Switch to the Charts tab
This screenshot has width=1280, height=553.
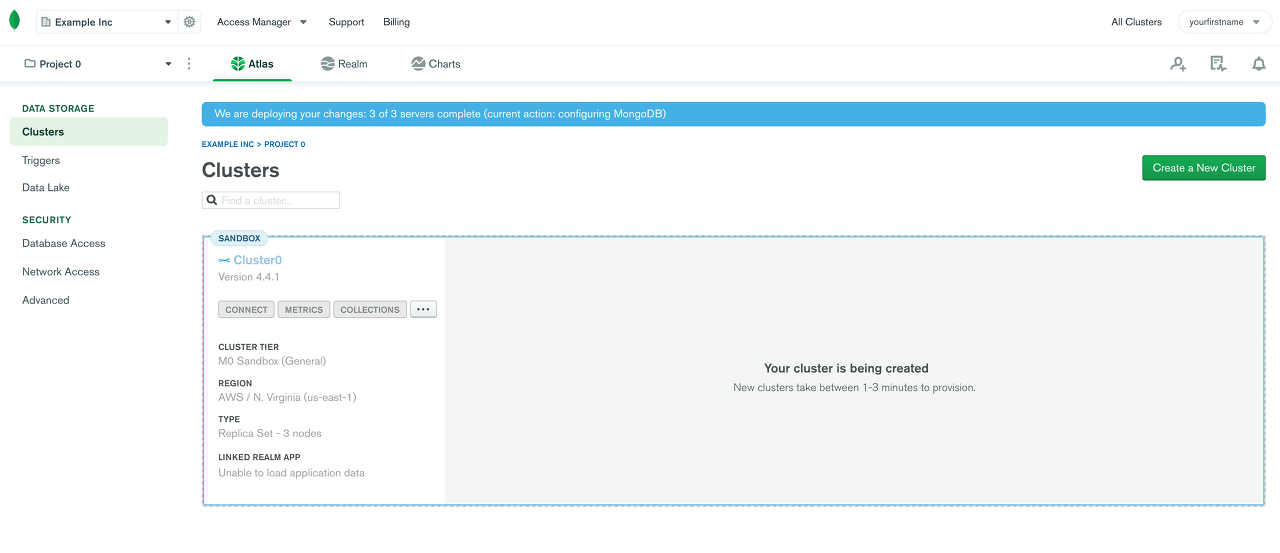click(x=435, y=64)
